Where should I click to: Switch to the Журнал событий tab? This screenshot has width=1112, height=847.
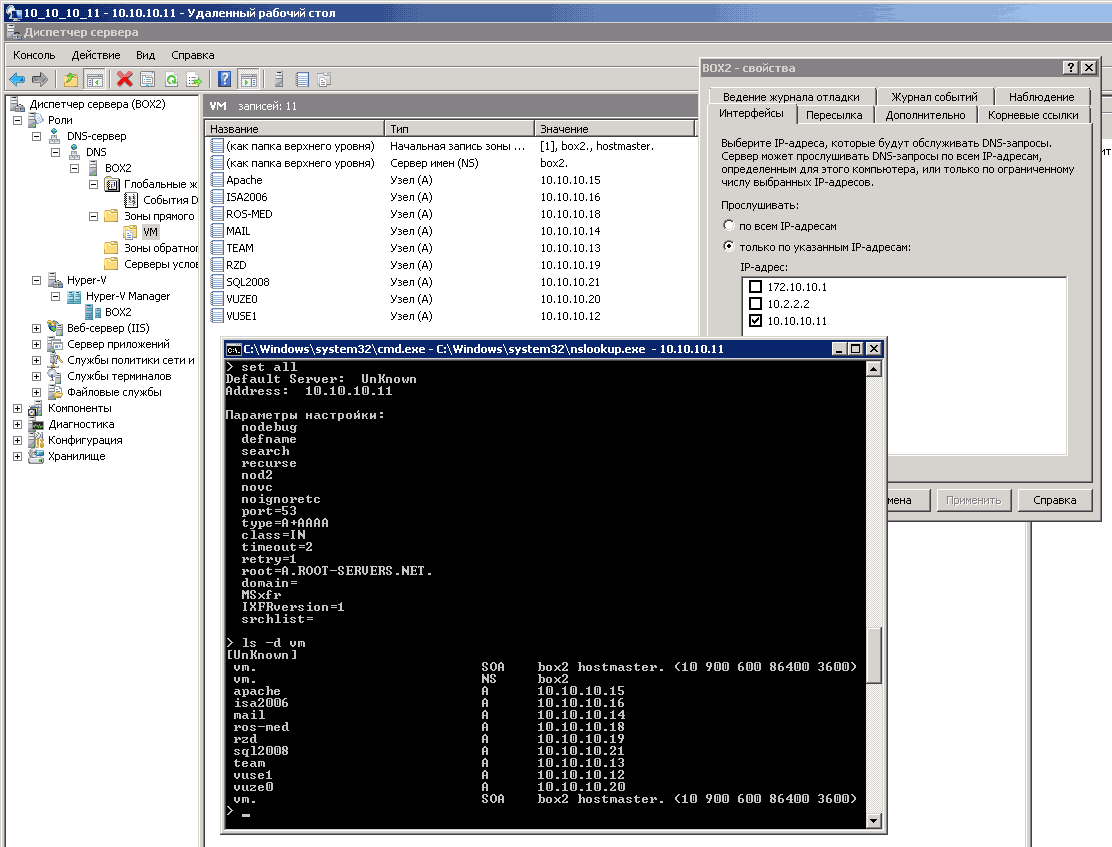[x=934, y=96]
